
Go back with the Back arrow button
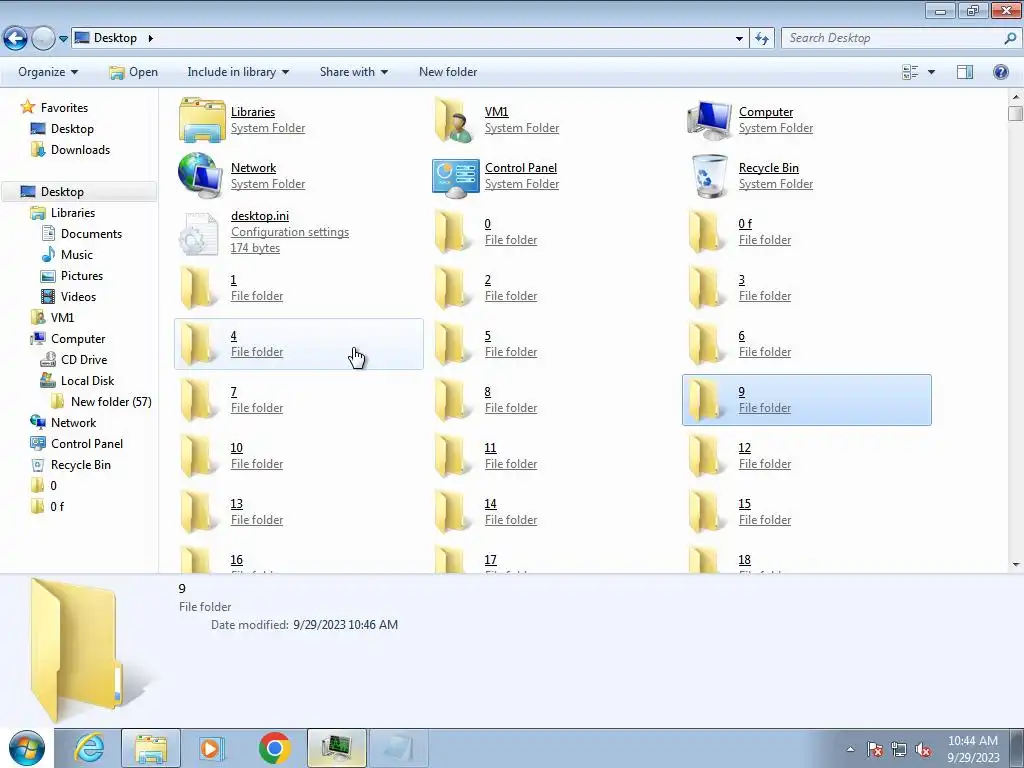pyautogui.click(x=16, y=39)
